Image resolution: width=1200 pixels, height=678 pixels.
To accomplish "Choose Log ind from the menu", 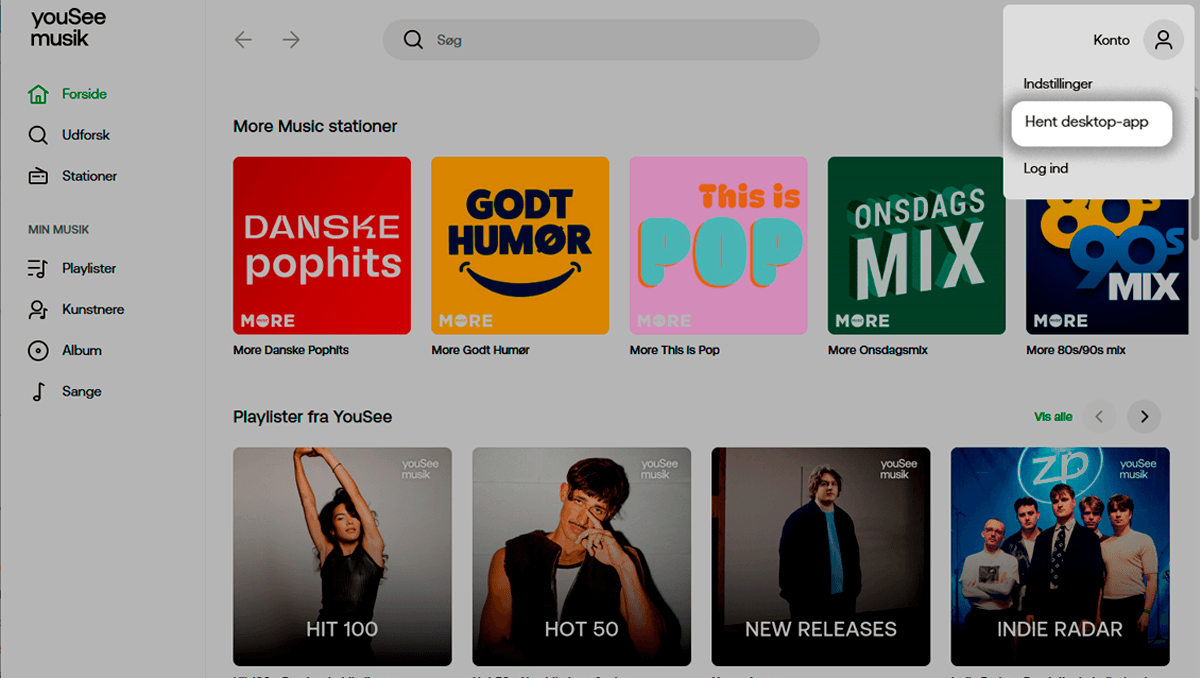I will (1045, 168).
